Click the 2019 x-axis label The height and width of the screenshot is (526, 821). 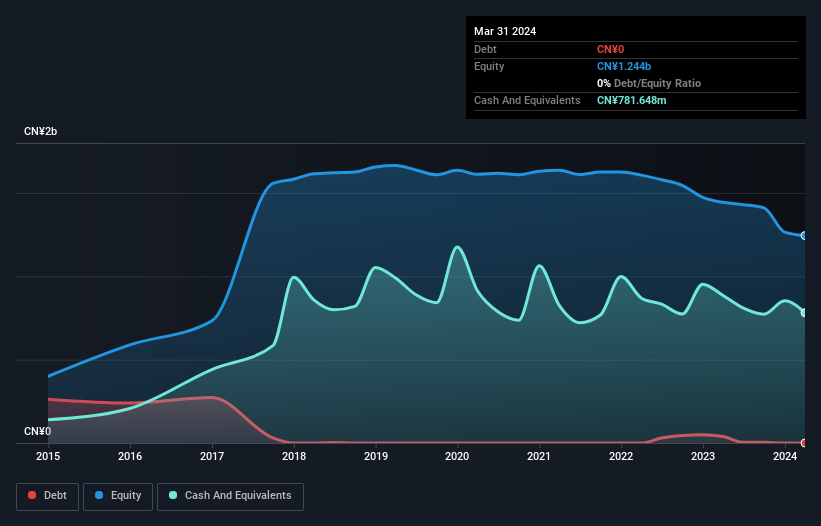click(376, 456)
